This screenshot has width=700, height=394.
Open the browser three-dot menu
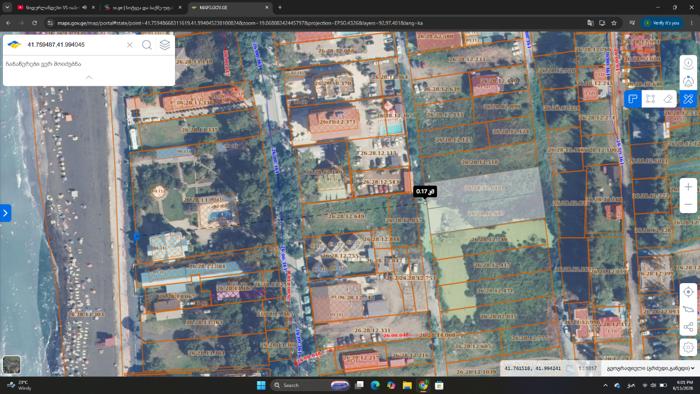coord(692,23)
